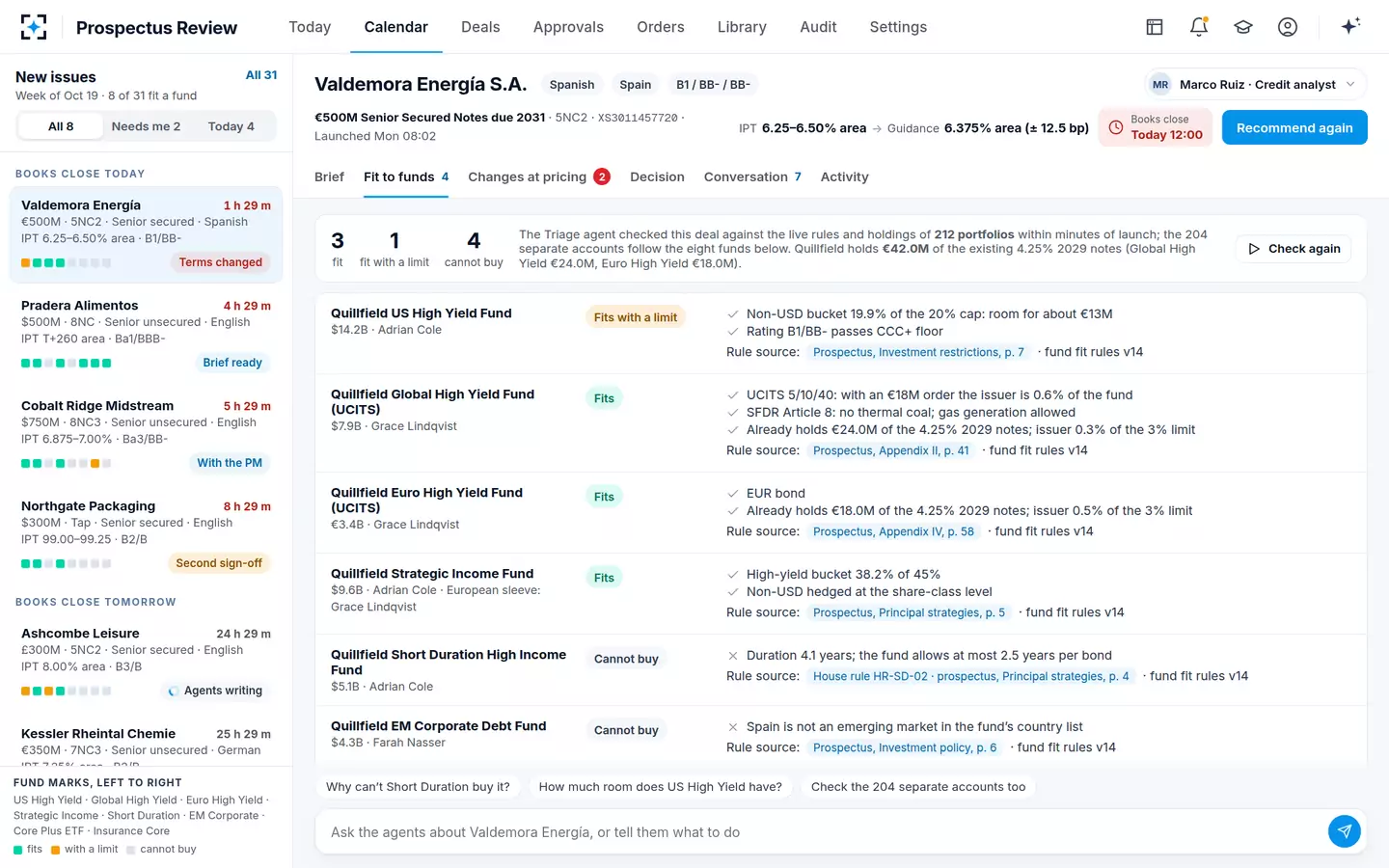Select the 'All 8' filter
The height and width of the screenshot is (868, 1389).
(61, 126)
